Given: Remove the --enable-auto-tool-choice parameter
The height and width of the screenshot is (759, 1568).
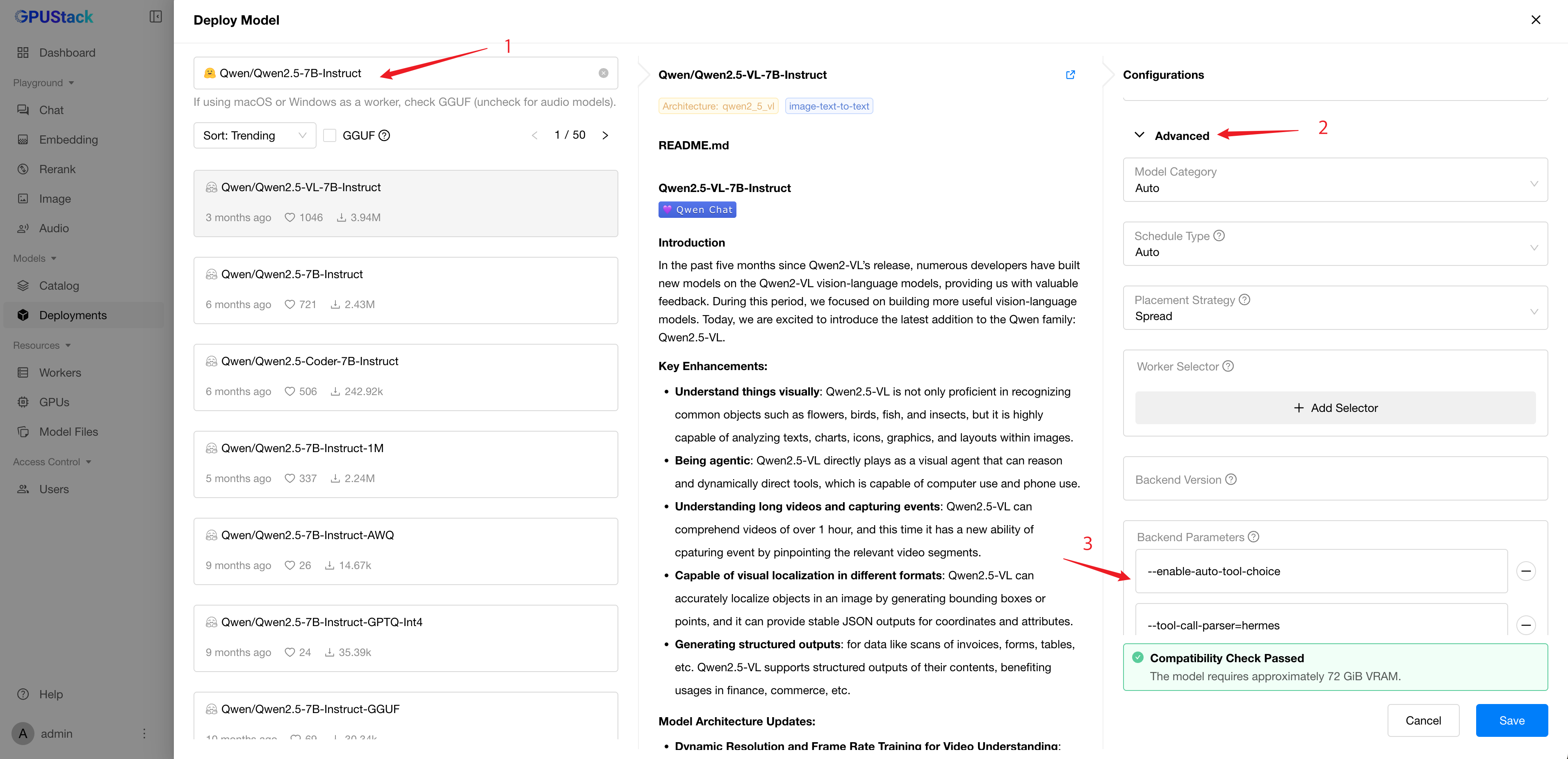Looking at the screenshot, I should click(1525, 572).
